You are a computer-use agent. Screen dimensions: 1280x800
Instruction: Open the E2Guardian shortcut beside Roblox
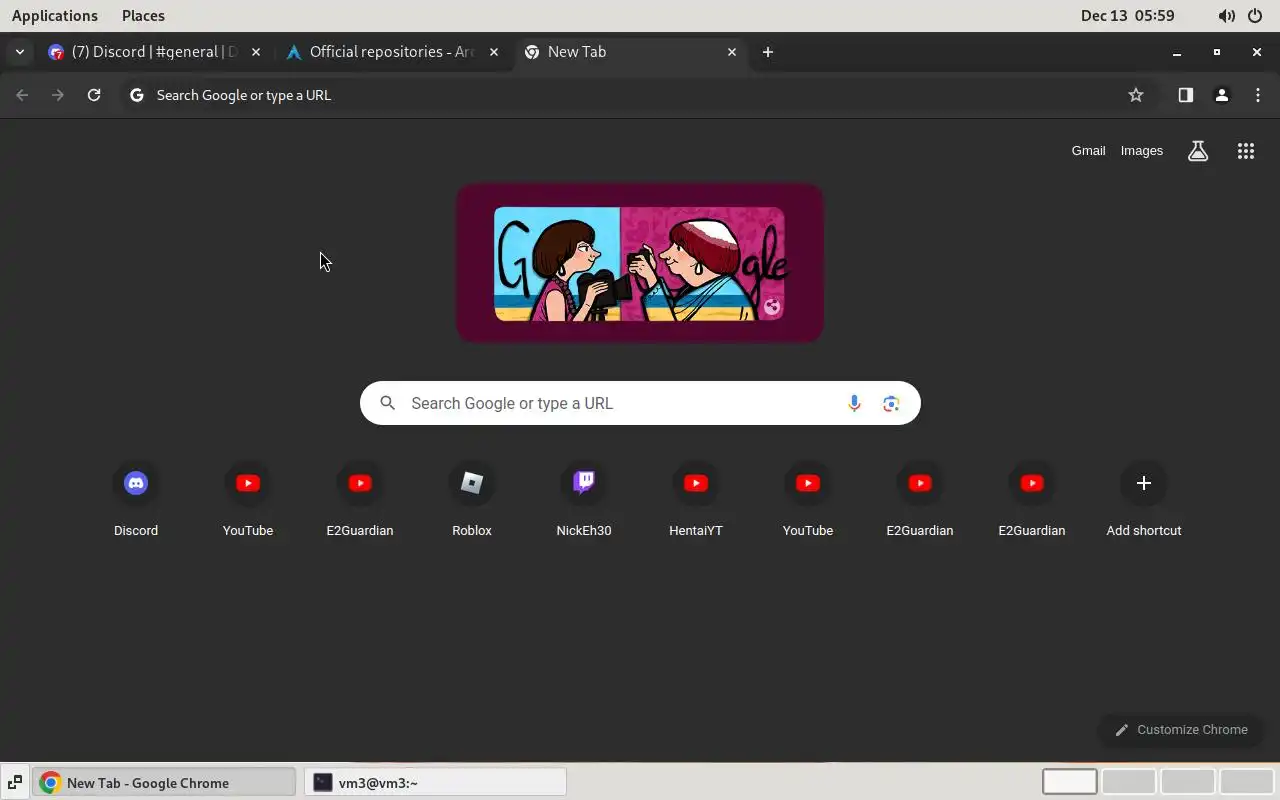point(360,501)
